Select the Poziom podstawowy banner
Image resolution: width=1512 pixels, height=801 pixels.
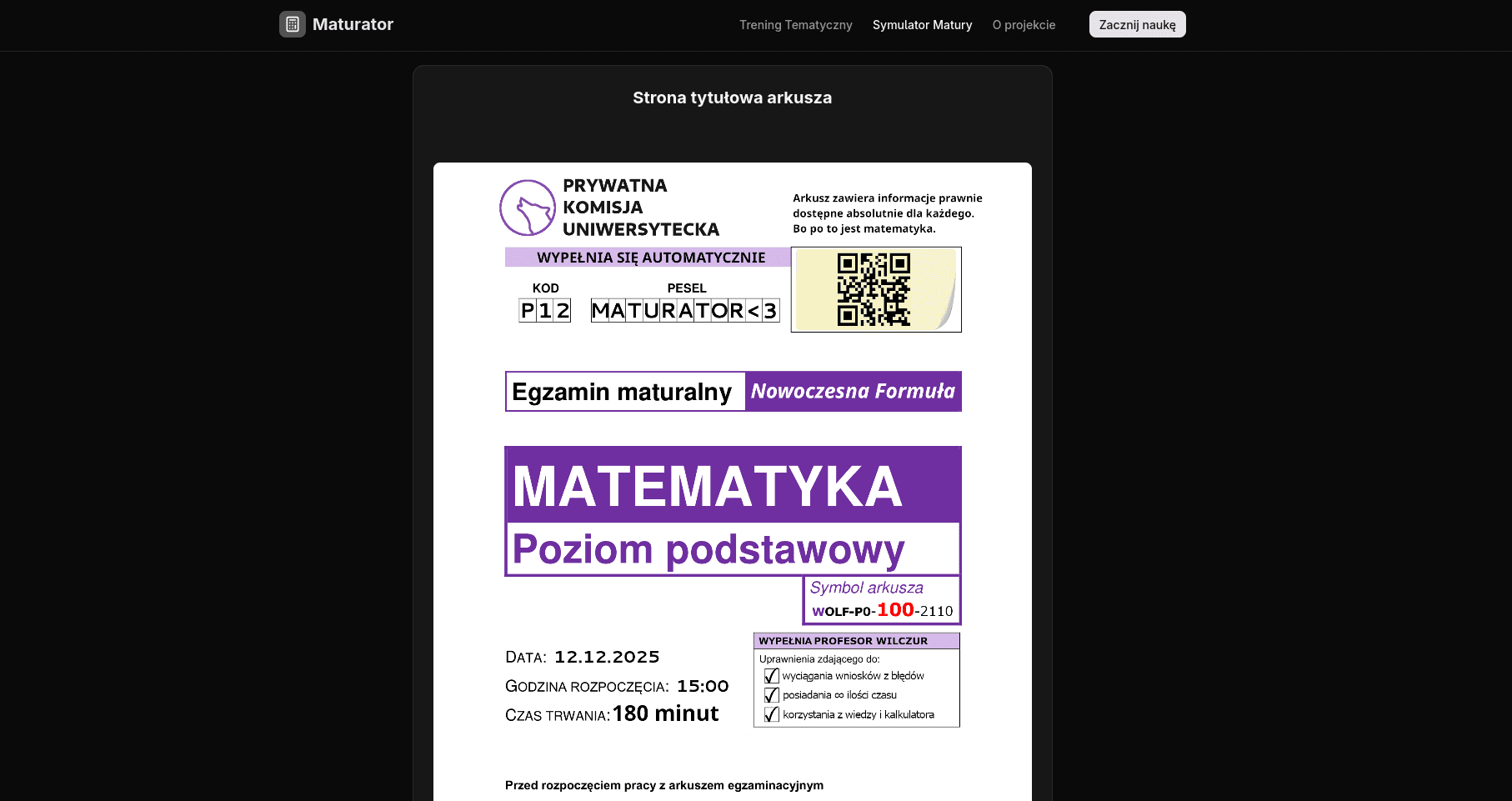pos(708,550)
